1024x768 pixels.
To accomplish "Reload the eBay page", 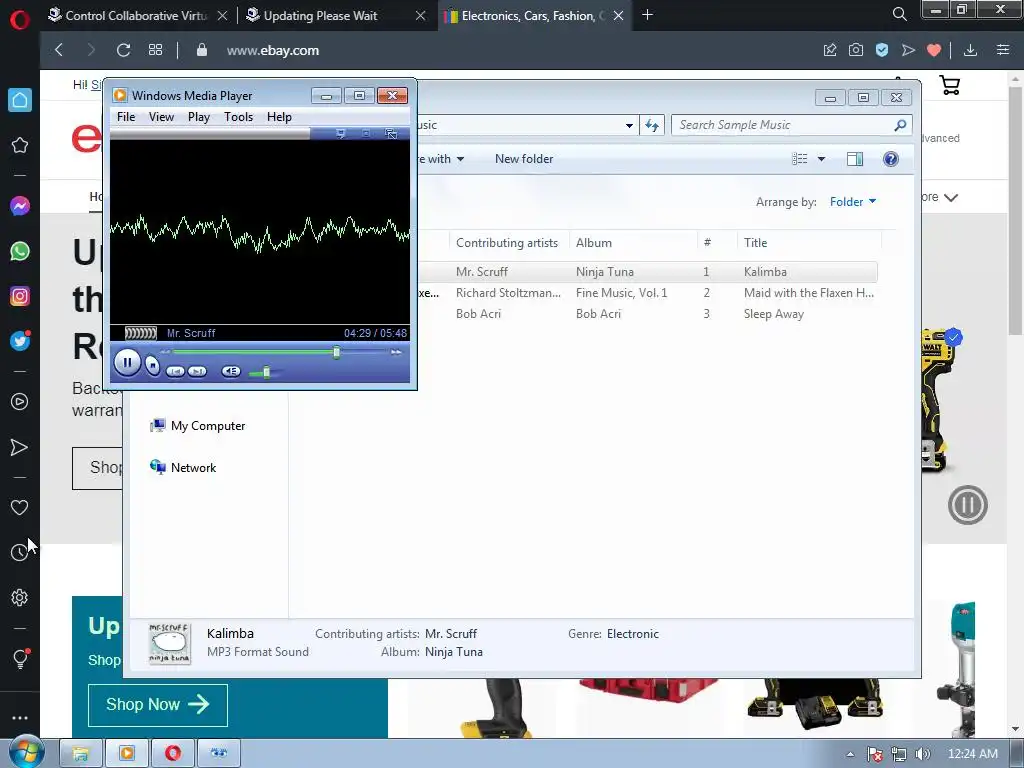I will (123, 50).
